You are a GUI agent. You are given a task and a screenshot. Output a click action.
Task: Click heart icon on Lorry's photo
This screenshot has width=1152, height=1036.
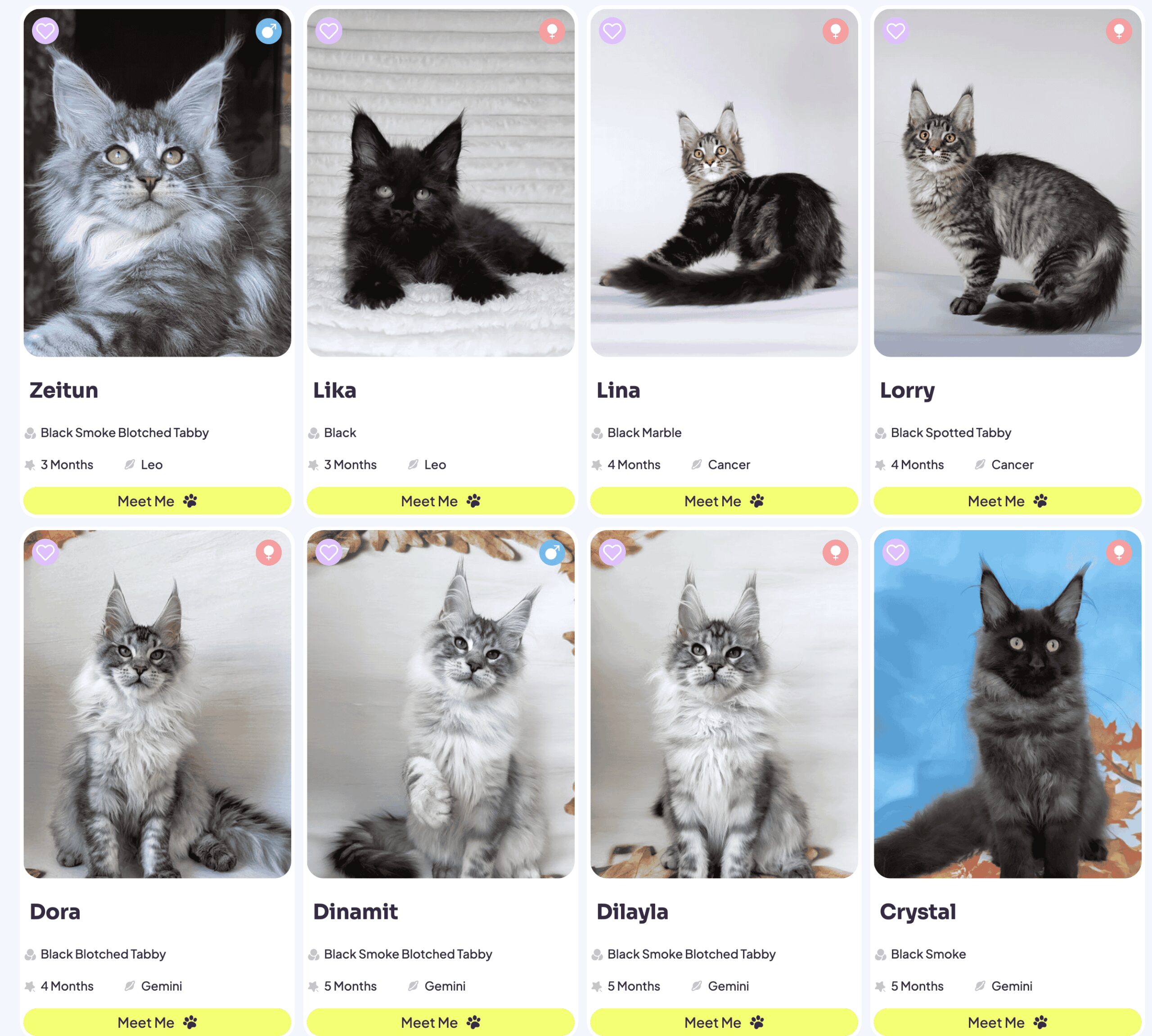click(895, 31)
